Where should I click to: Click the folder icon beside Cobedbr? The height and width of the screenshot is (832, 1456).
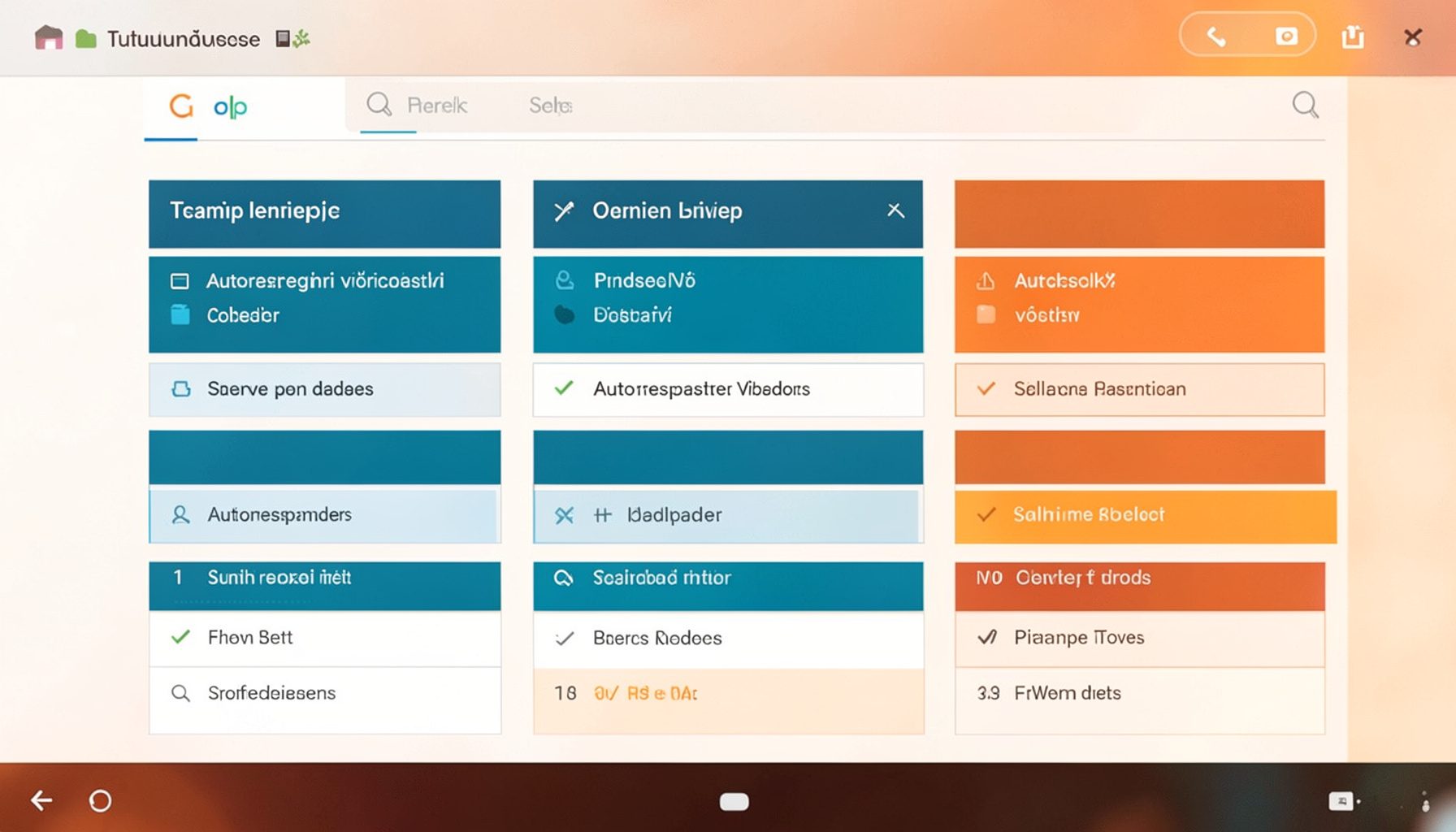click(x=180, y=314)
